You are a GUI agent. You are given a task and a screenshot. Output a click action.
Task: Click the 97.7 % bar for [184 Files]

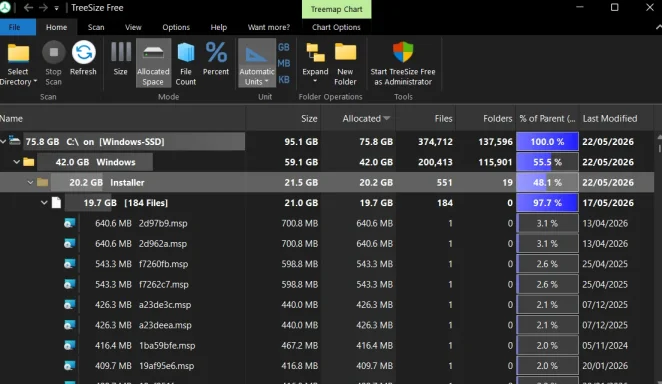click(x=547, y=203)
